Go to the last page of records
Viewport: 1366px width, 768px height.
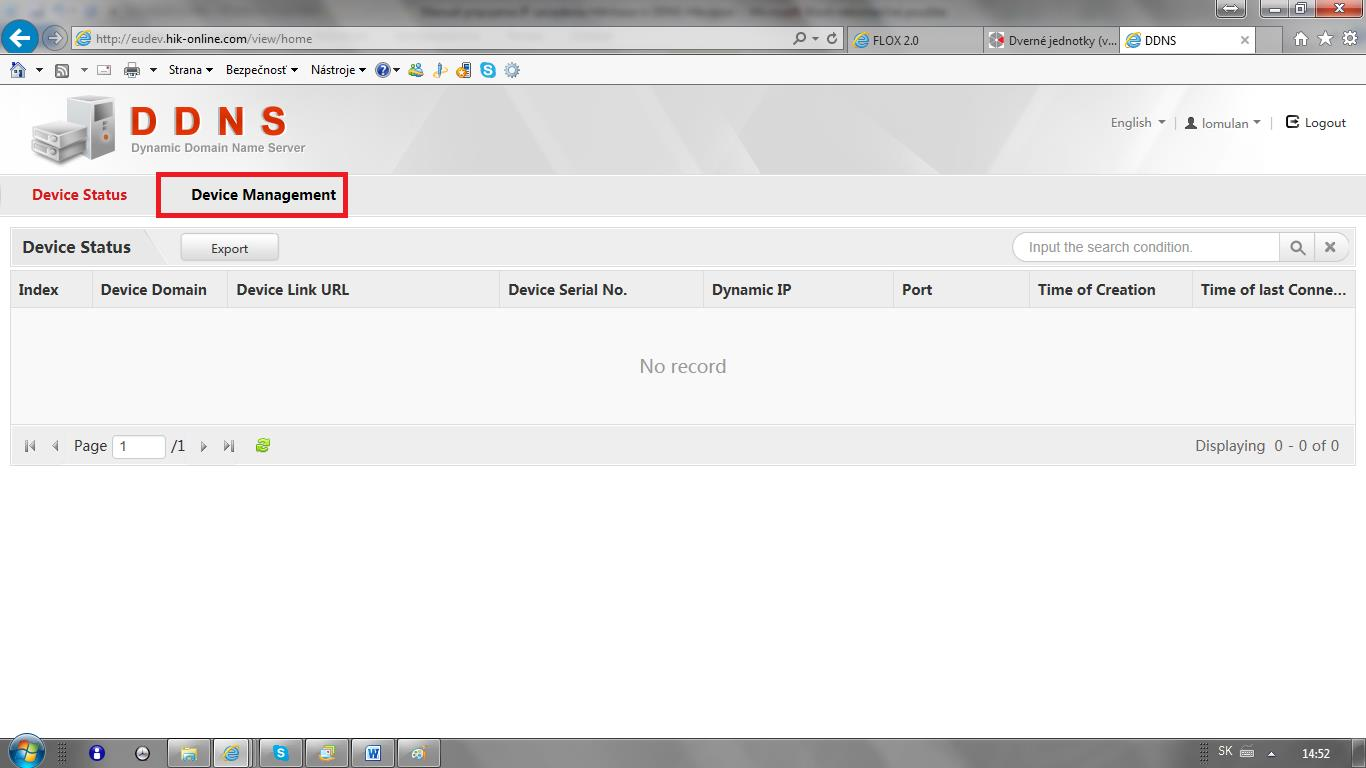[229, 446]
